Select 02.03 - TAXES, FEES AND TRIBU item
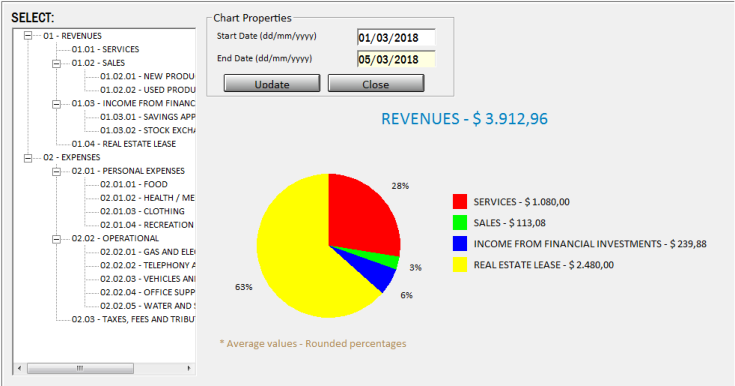 point(133,319)
